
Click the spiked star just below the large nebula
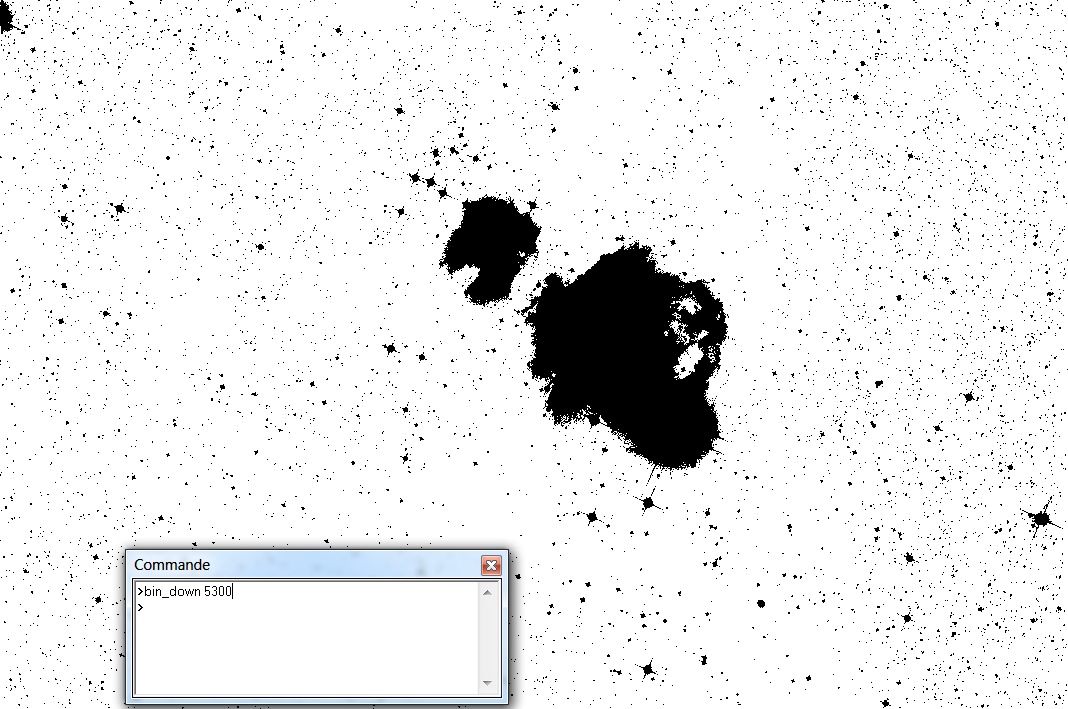pyautogui.click(x=649, y=502)
